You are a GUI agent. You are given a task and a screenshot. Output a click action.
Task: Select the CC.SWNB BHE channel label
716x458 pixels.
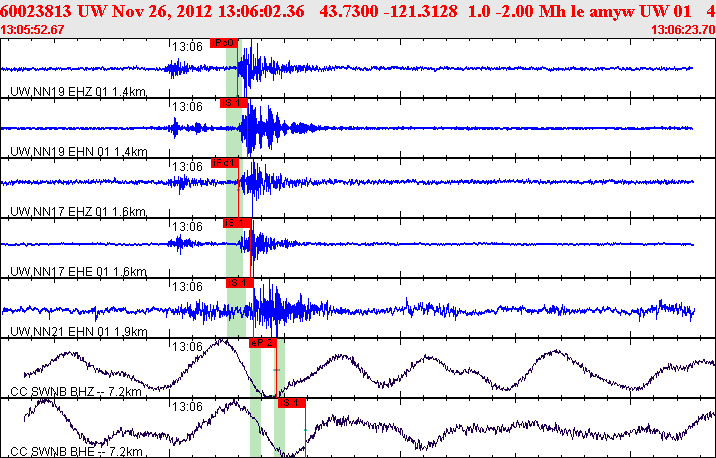coord(72,452)
